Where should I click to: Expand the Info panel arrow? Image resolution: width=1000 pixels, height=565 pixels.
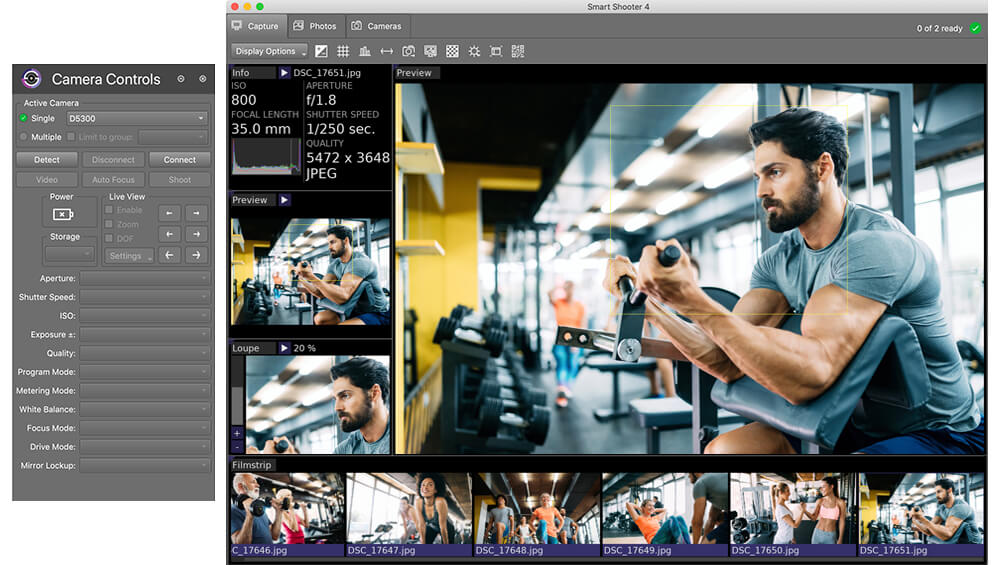coord(284,73)
